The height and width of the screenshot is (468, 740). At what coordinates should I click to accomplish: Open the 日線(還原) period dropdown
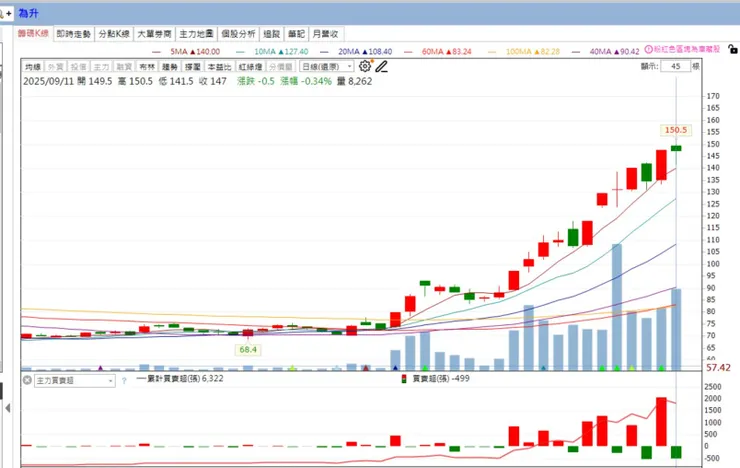[327, 67]
